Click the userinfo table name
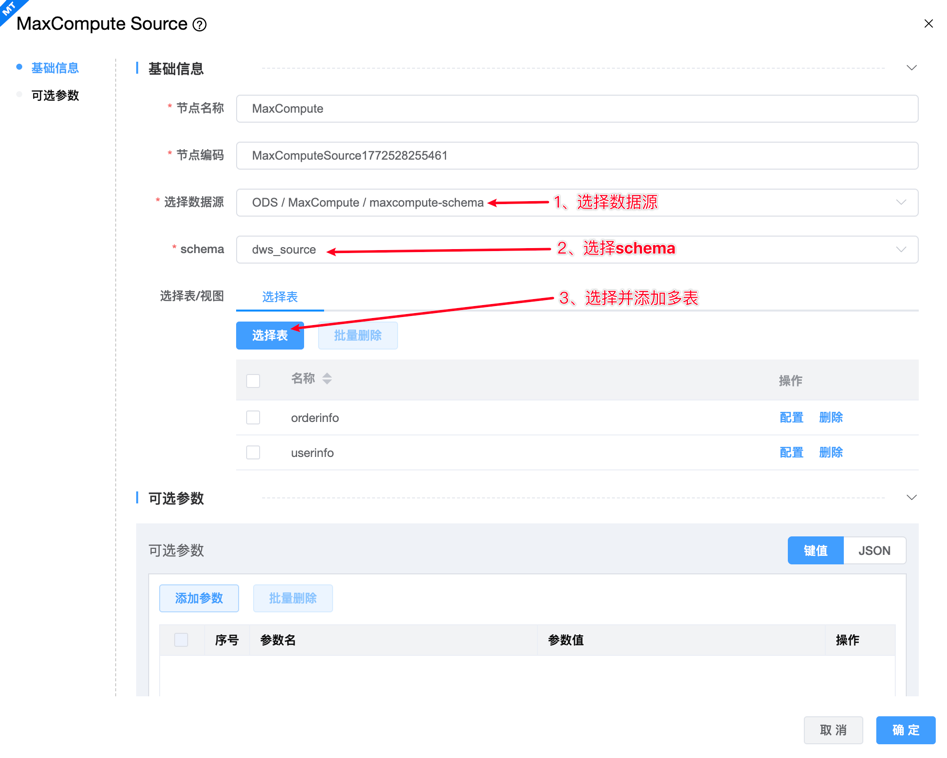This screenshot has width=947, height=758. pyautogui.click(x=312, y=453)
